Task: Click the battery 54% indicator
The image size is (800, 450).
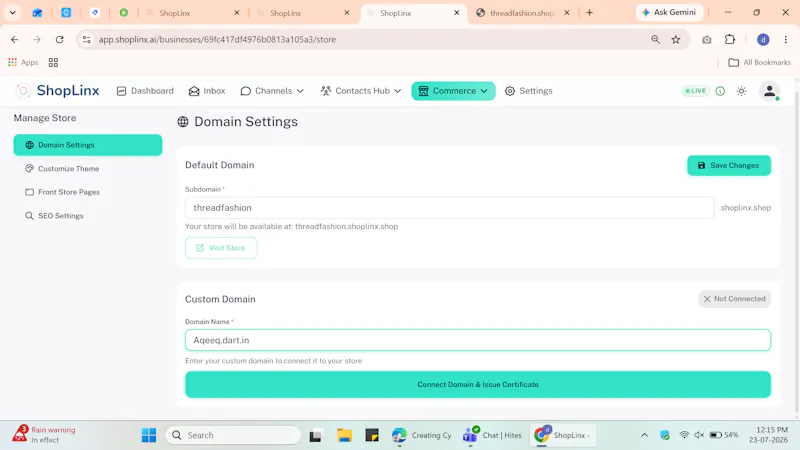Action: 724,435
